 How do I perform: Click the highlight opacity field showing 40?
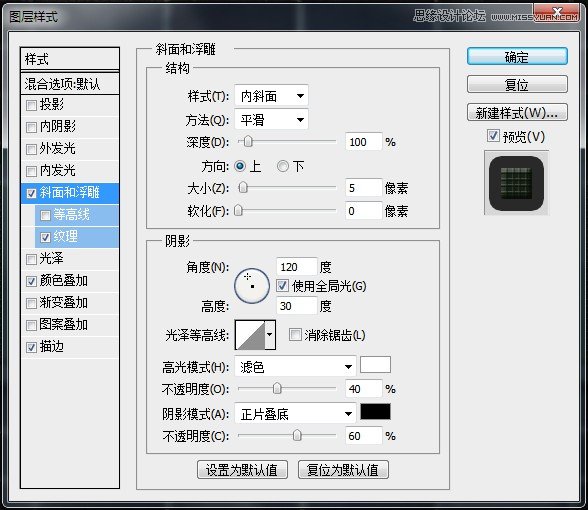point(363,389)
